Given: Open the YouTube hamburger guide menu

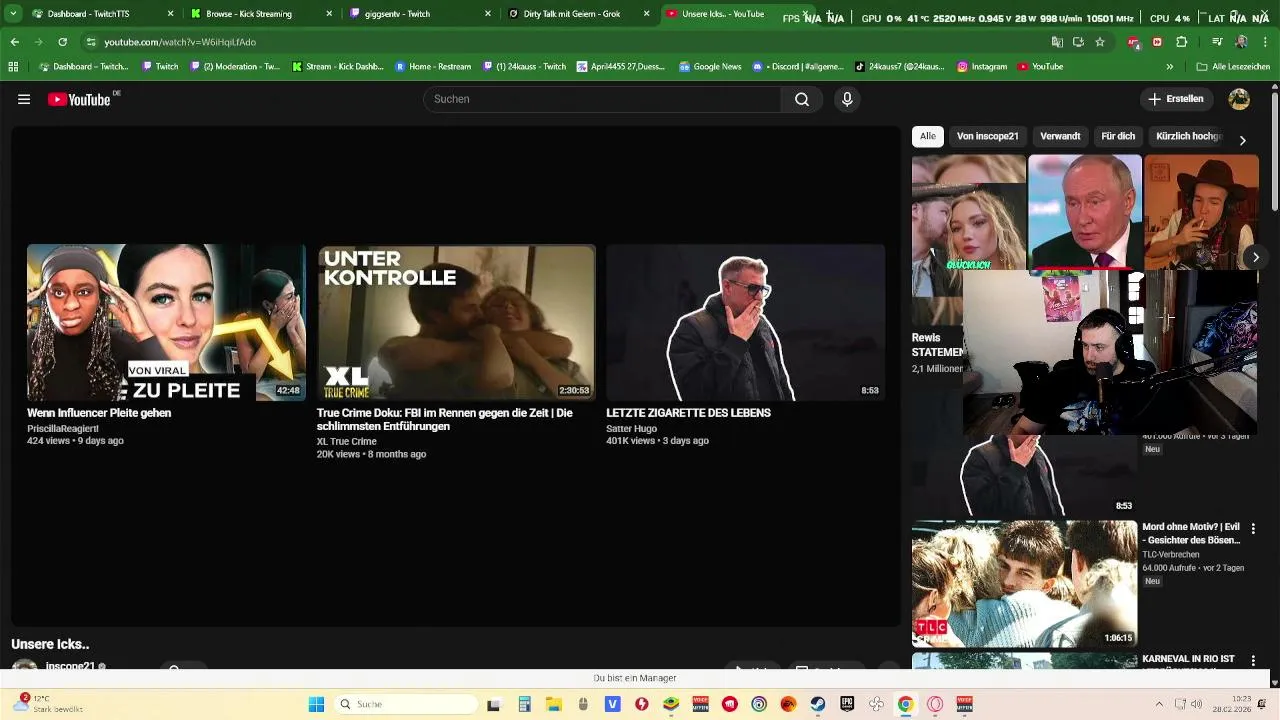Looking at the screenshot, I should point(24,99).
